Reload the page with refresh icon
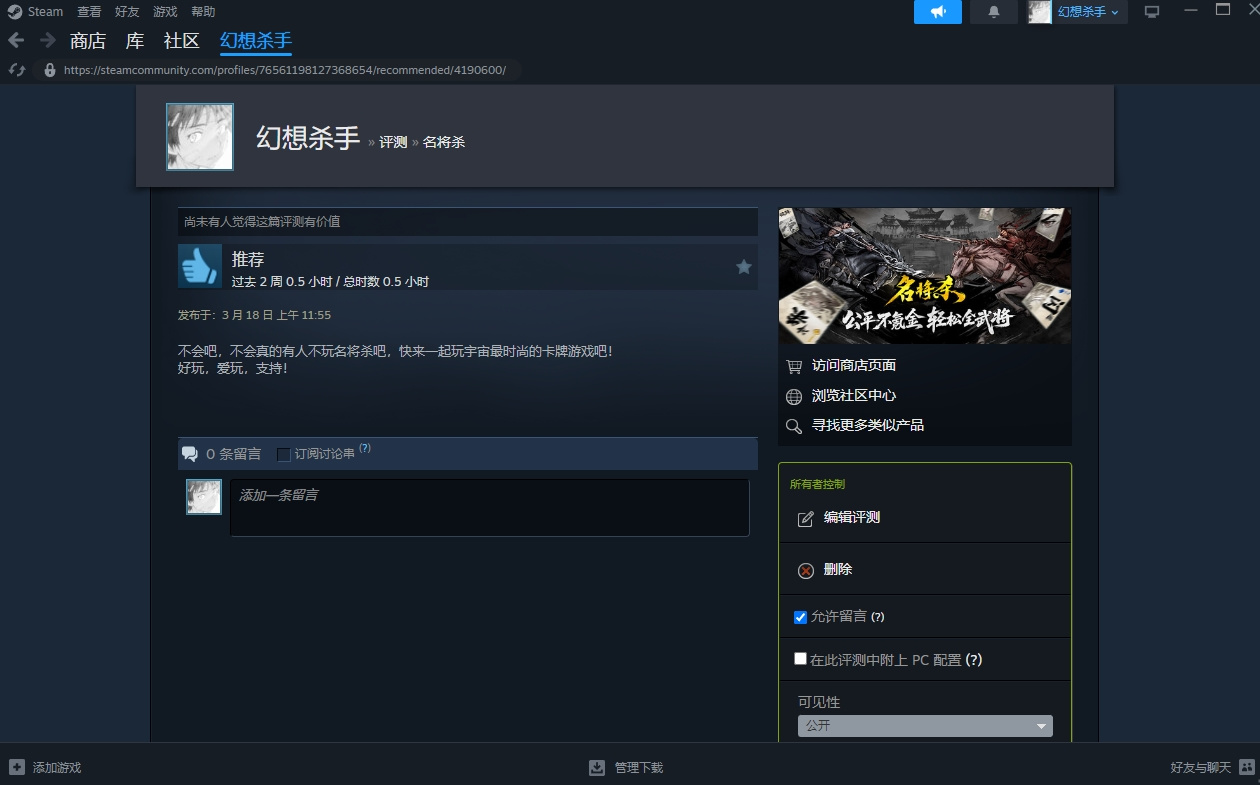1260x785 pixels. point(16,70)
